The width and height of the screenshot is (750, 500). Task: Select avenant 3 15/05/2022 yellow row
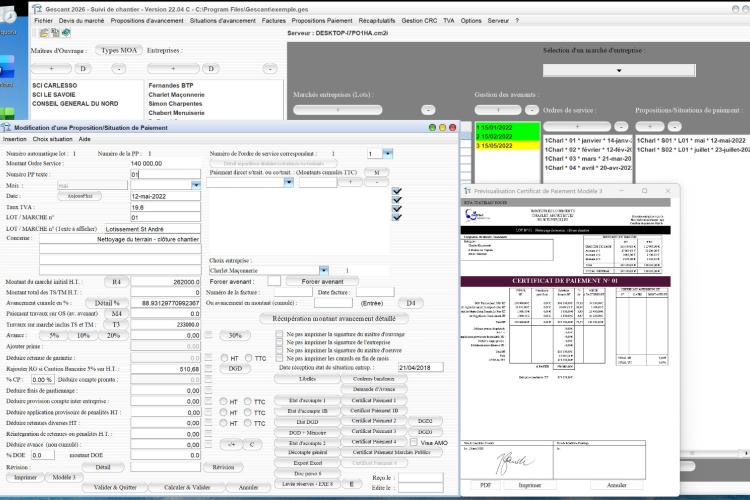[x=507, y=145]
